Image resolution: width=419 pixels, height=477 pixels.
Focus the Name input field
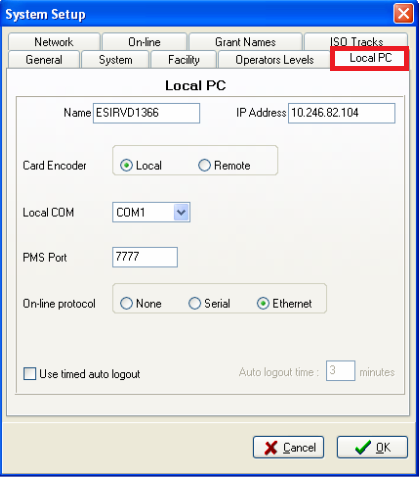146,113
